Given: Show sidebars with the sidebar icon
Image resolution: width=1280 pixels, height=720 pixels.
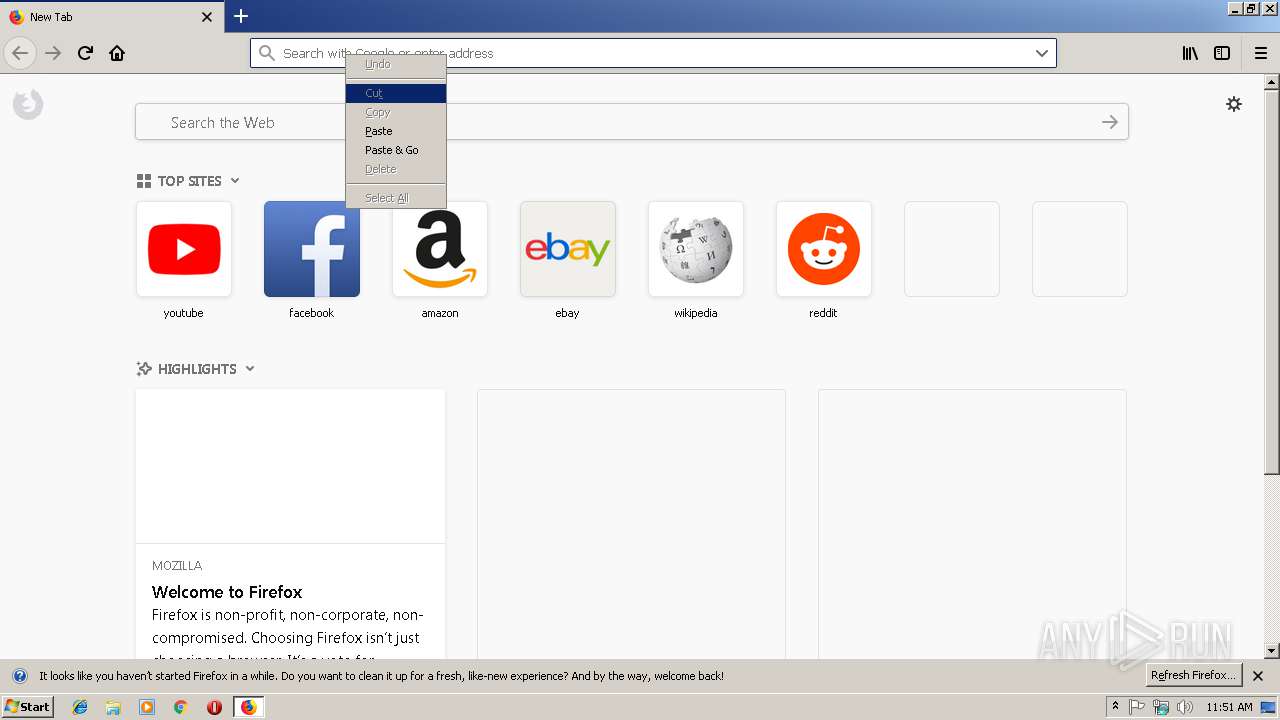Looking at the screenshot, I should pyautogui.click(x=1222, y=53).
